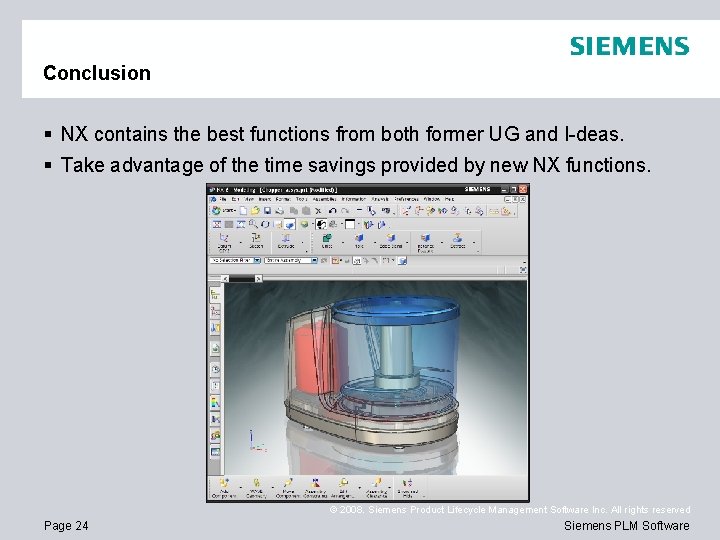Click the Show and Hide tool
The image size is (720, 540).
407,488
